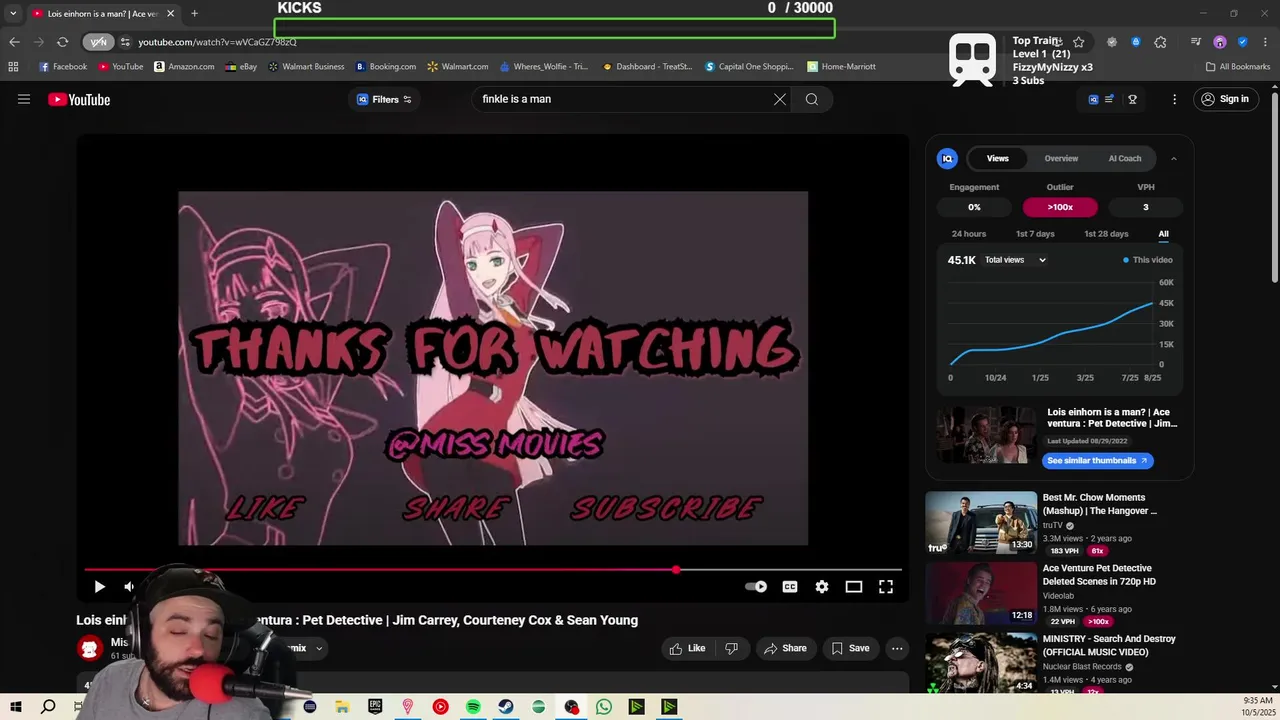The image size is (1280, 720).
Task: Open a new browser tab with plus
Action: click(x=194, y=13)
